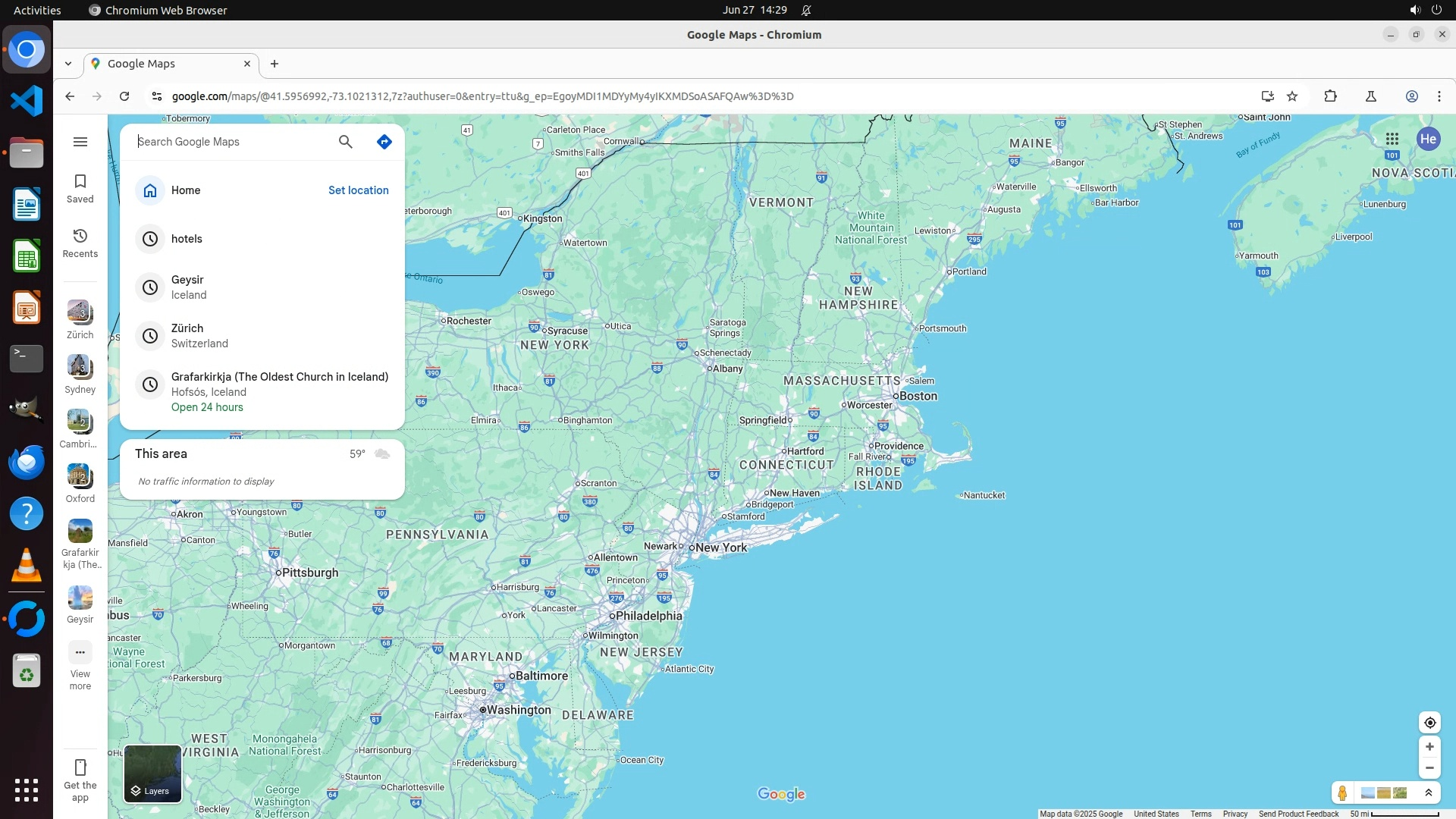The image size is (1456, 819).
Task: Click the Set location link
Action: [x=358, y=190]
